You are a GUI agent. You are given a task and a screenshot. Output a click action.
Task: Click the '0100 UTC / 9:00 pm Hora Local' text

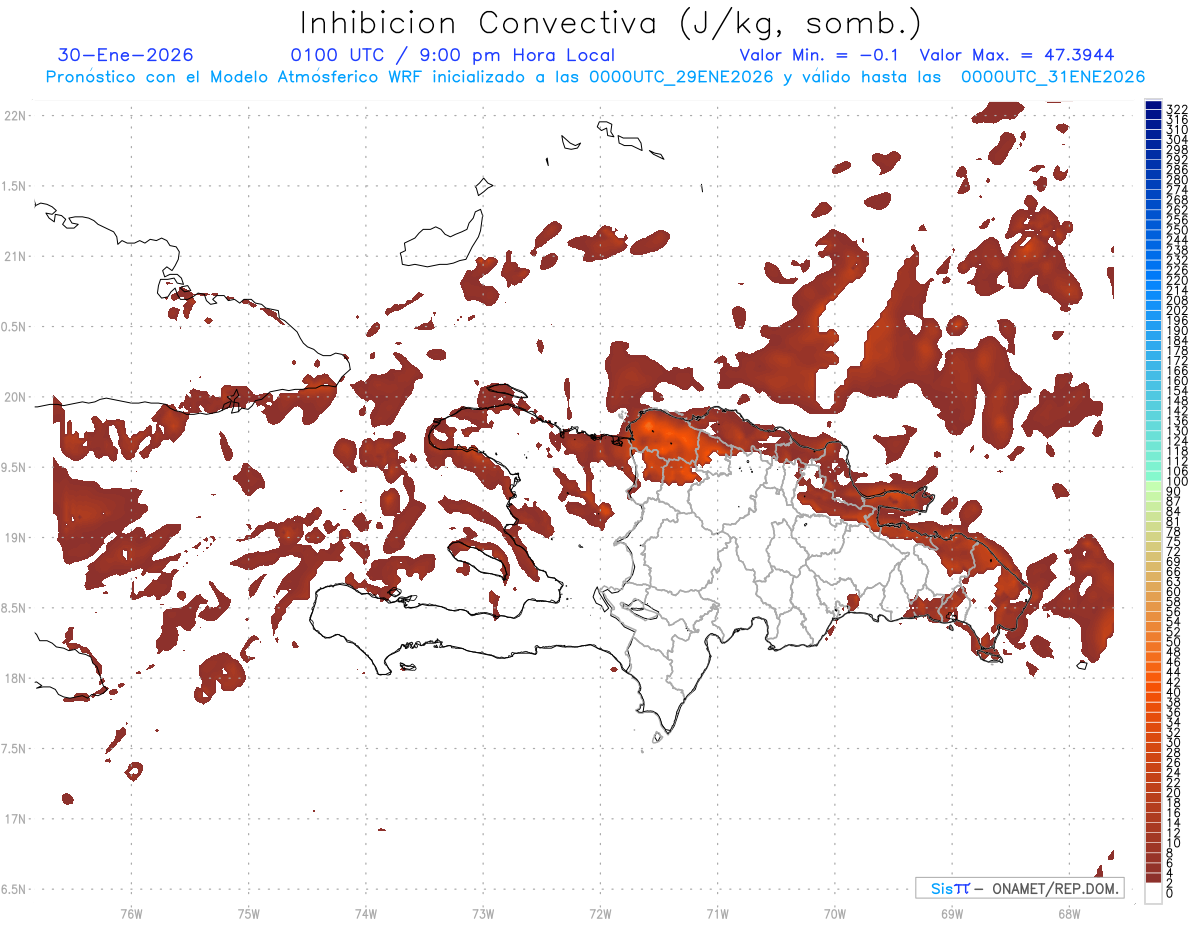(x=453, y=55)
